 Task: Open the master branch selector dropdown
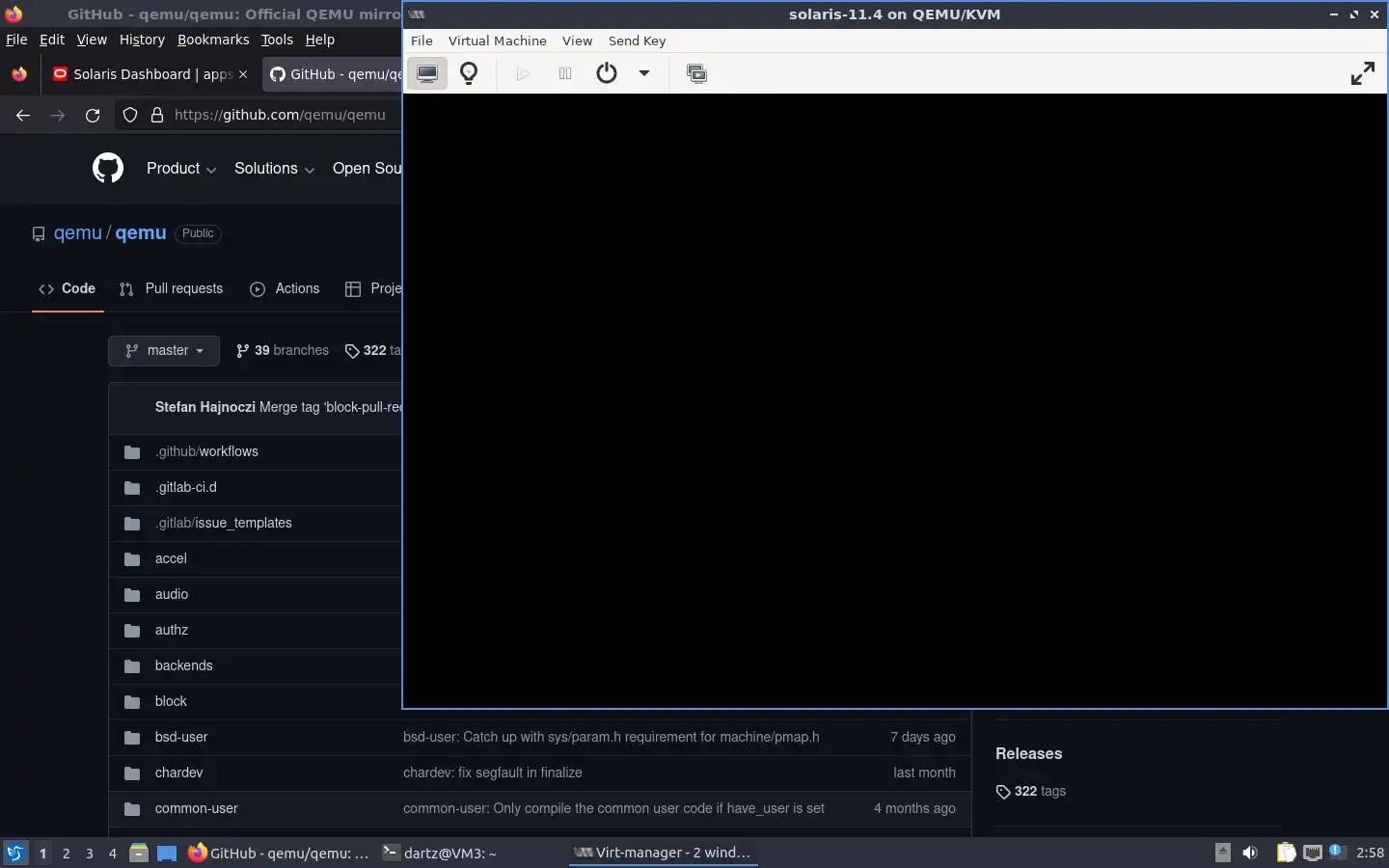point(164,350)
